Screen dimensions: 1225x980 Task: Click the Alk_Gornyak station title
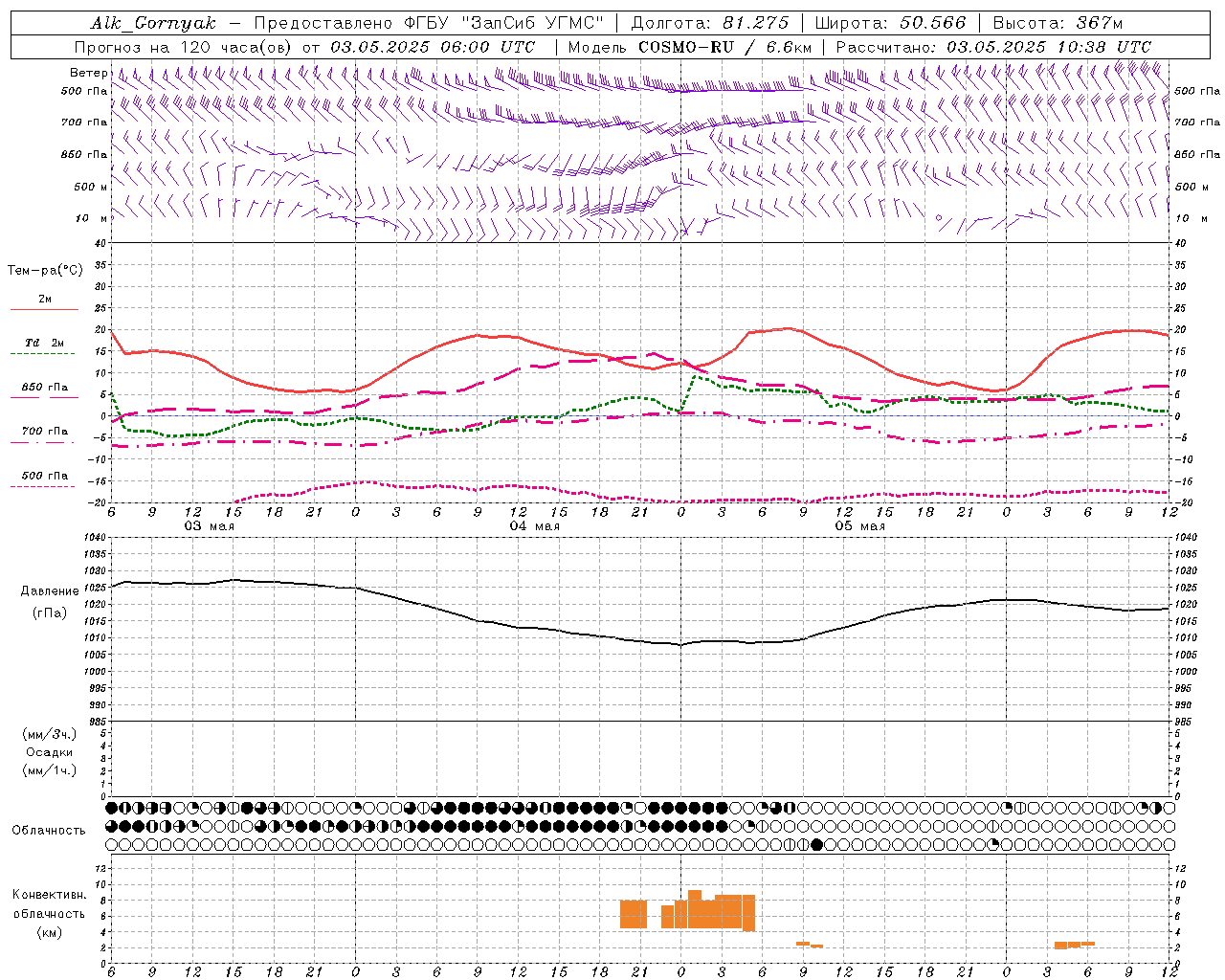[x=153, y=23]
